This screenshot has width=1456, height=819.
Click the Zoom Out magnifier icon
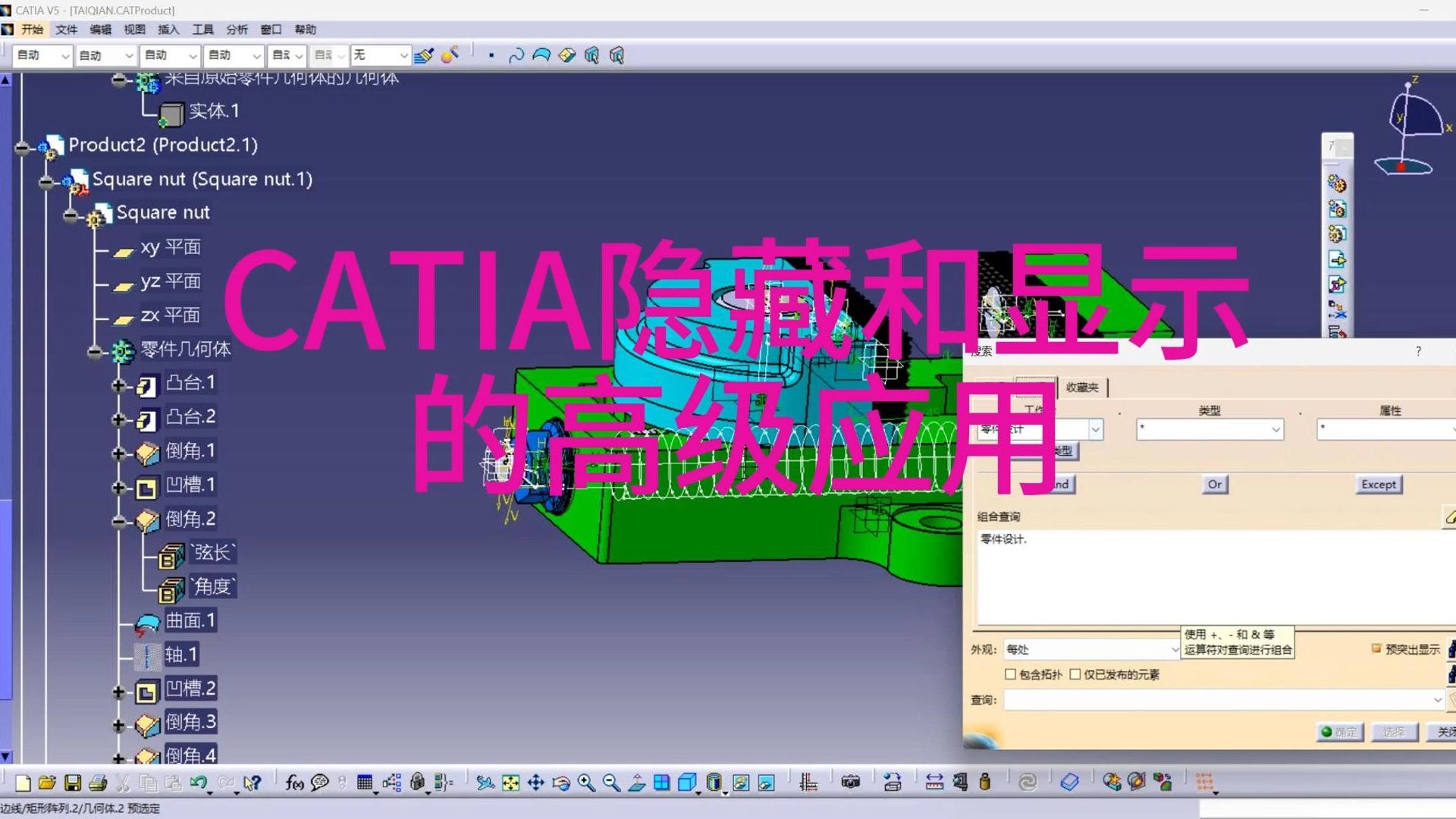tap(611, 783)
